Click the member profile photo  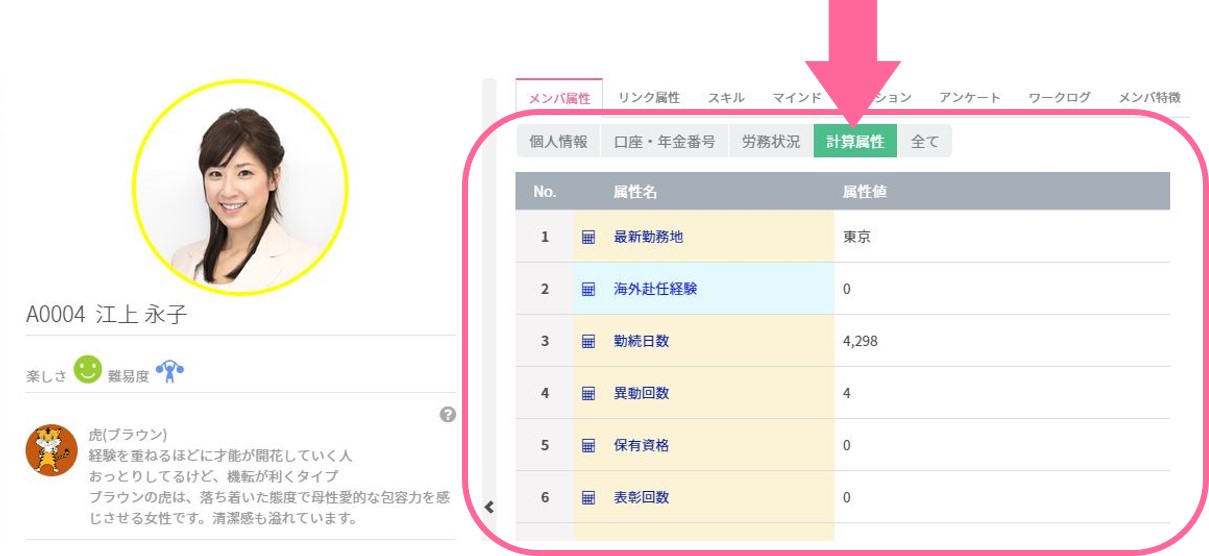point(240,188)
